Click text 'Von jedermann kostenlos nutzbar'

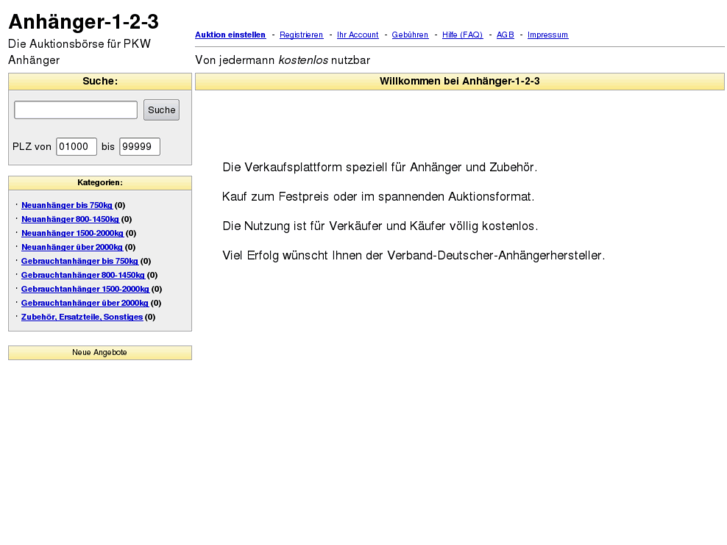[x=282, y=60]
